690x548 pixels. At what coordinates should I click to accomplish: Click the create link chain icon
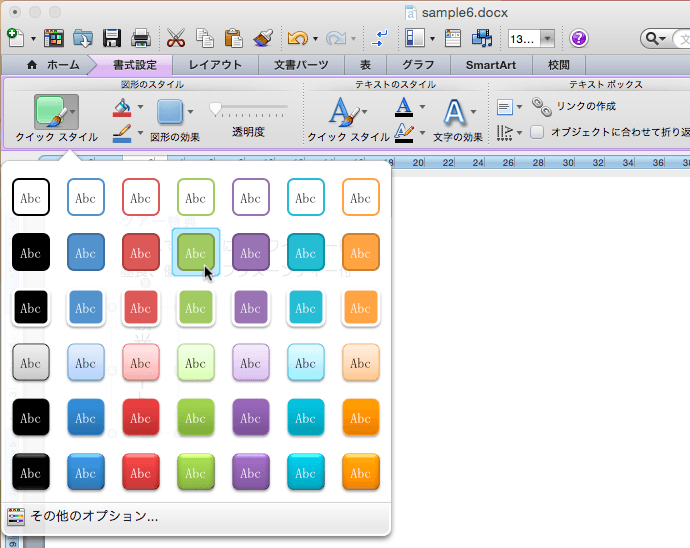tap(542, 107)
